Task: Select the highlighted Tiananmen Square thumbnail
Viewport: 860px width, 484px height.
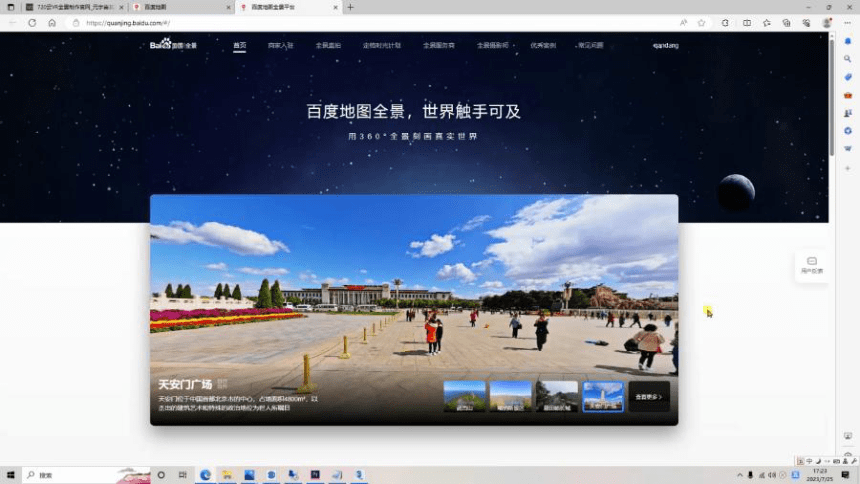Action: (x=603, y=396)
